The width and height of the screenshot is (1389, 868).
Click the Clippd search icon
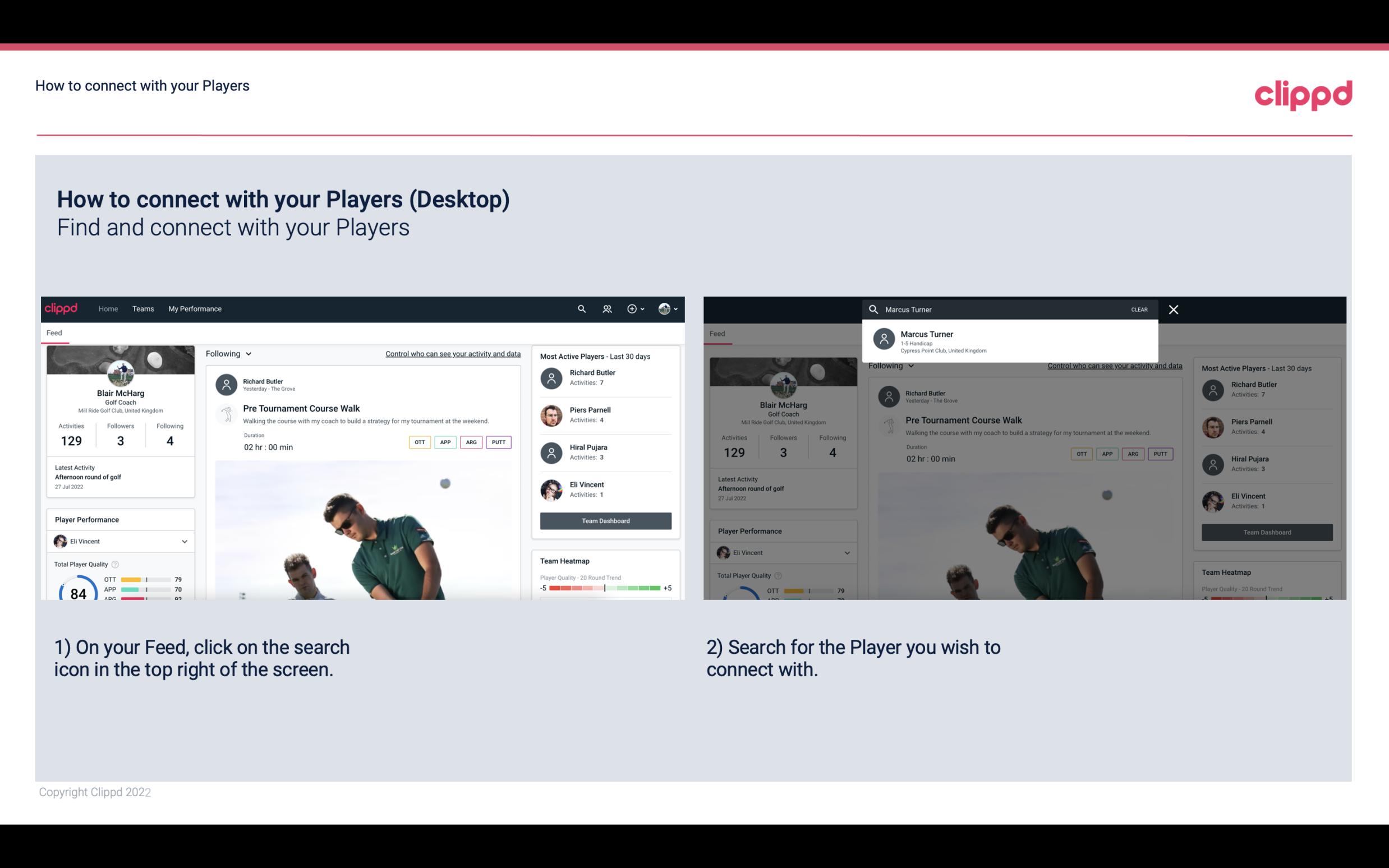click(x=580, y=308)
